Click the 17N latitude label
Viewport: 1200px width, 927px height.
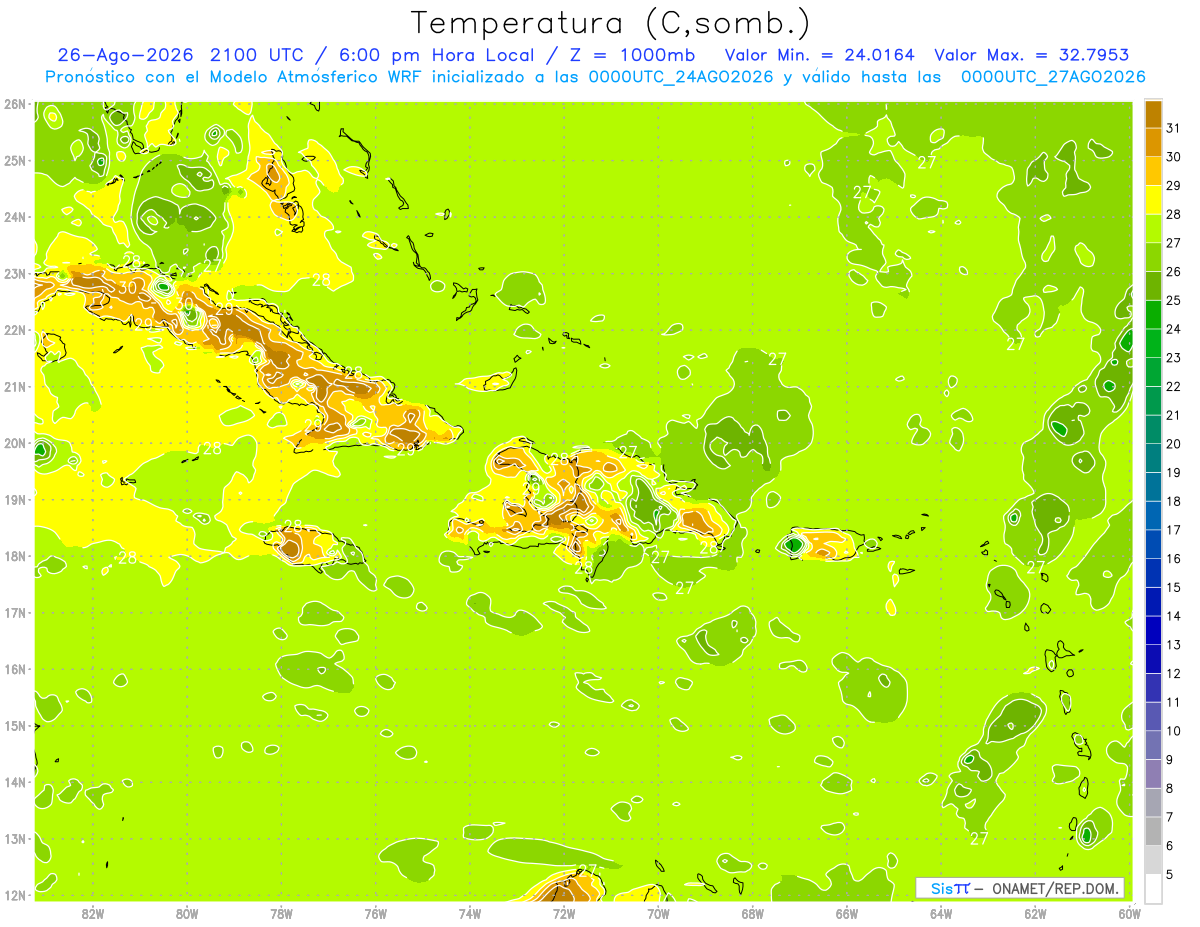point(14,612)
